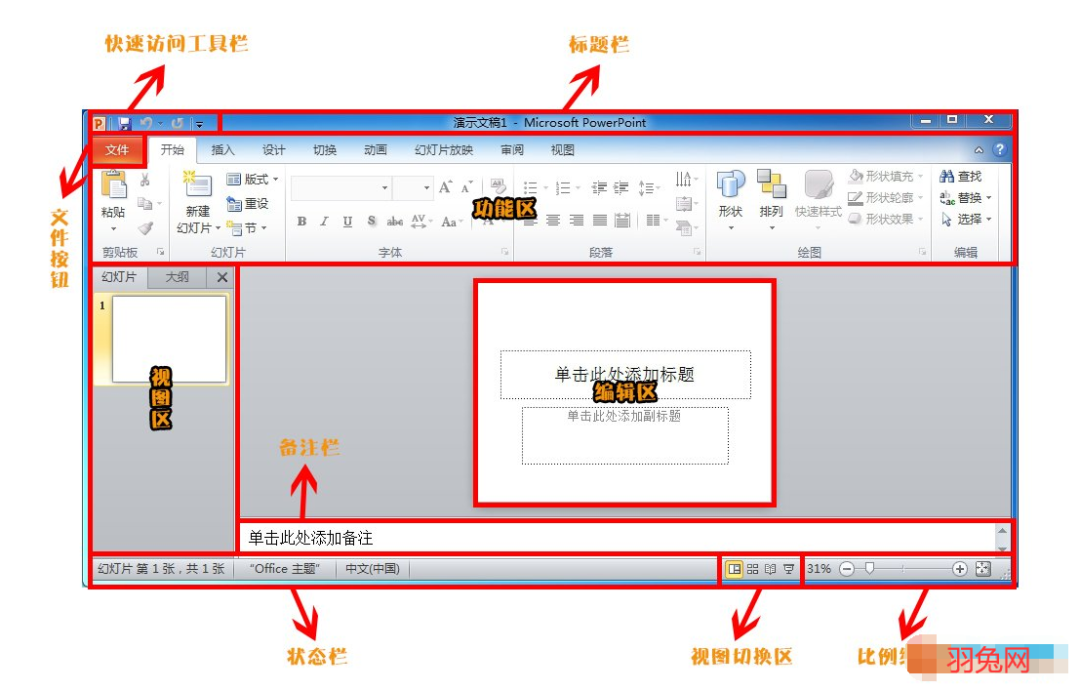1080x690 pixels.
Task: Click the Increase Font Size icon
Action: coord(446,187)
